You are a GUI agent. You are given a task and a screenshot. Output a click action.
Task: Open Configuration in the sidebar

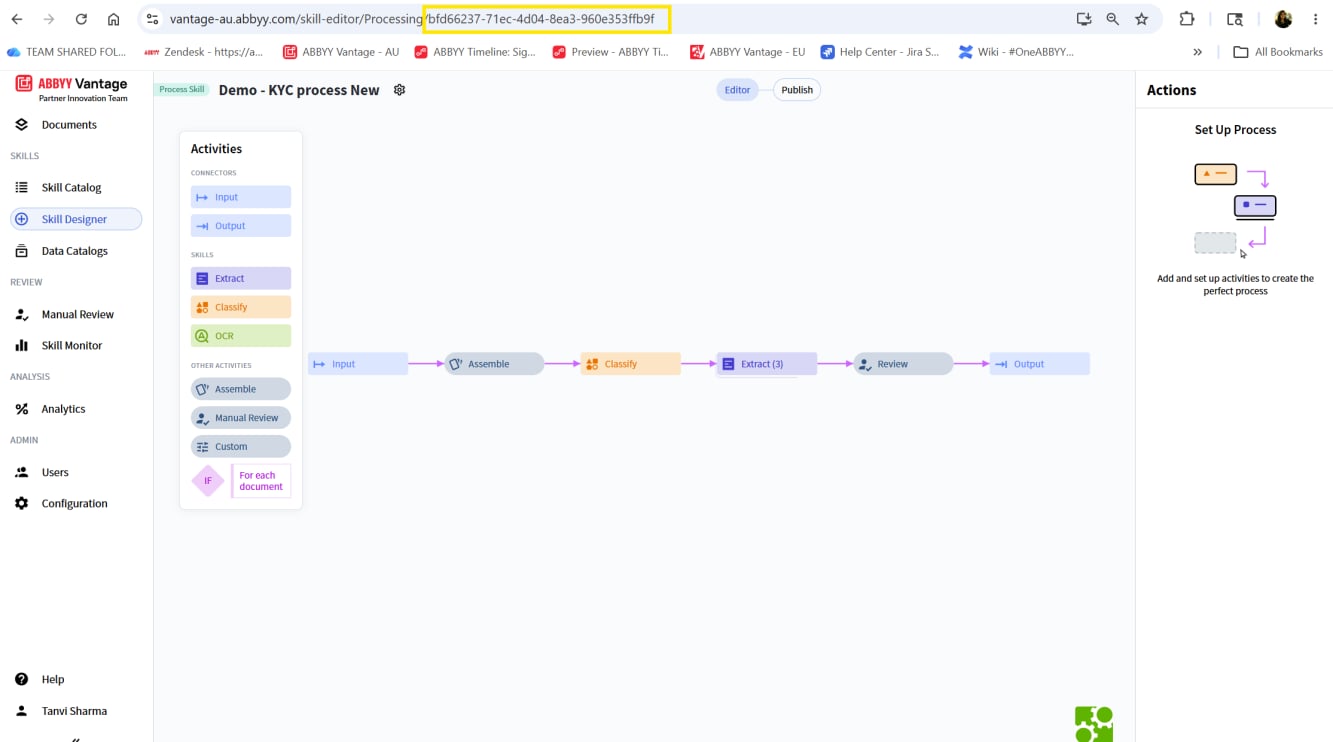pos(74,503)
